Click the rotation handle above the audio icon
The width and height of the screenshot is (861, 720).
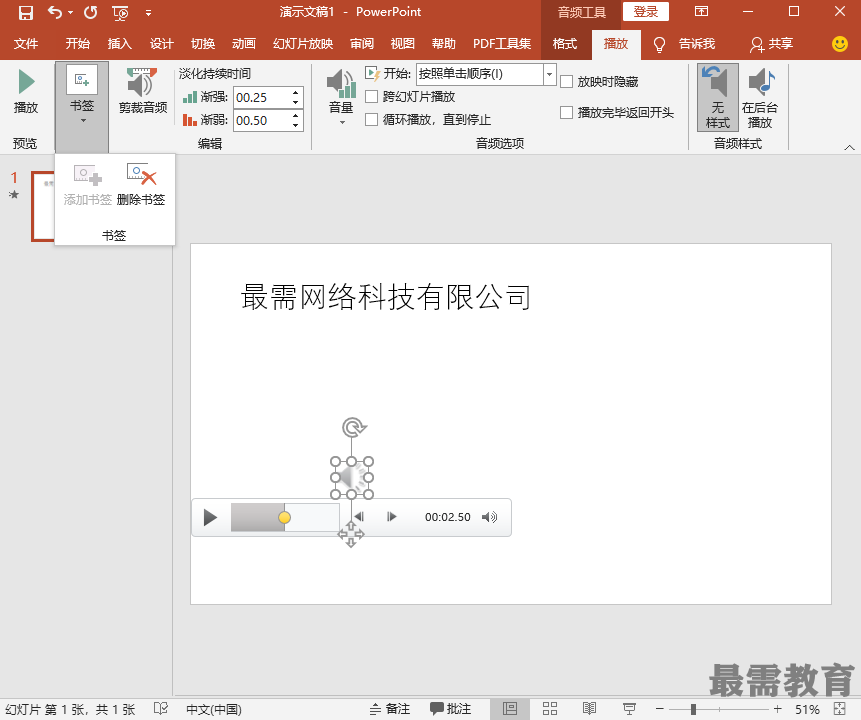(x=353, y=427)
